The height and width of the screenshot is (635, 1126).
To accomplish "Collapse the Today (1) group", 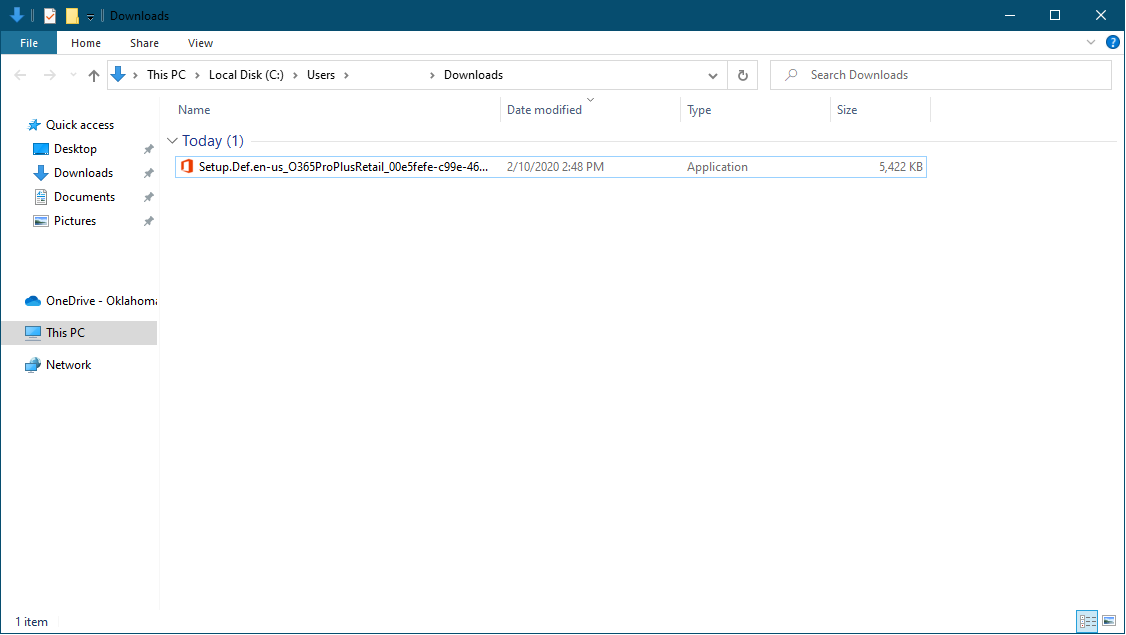I will tap(172, 141).
